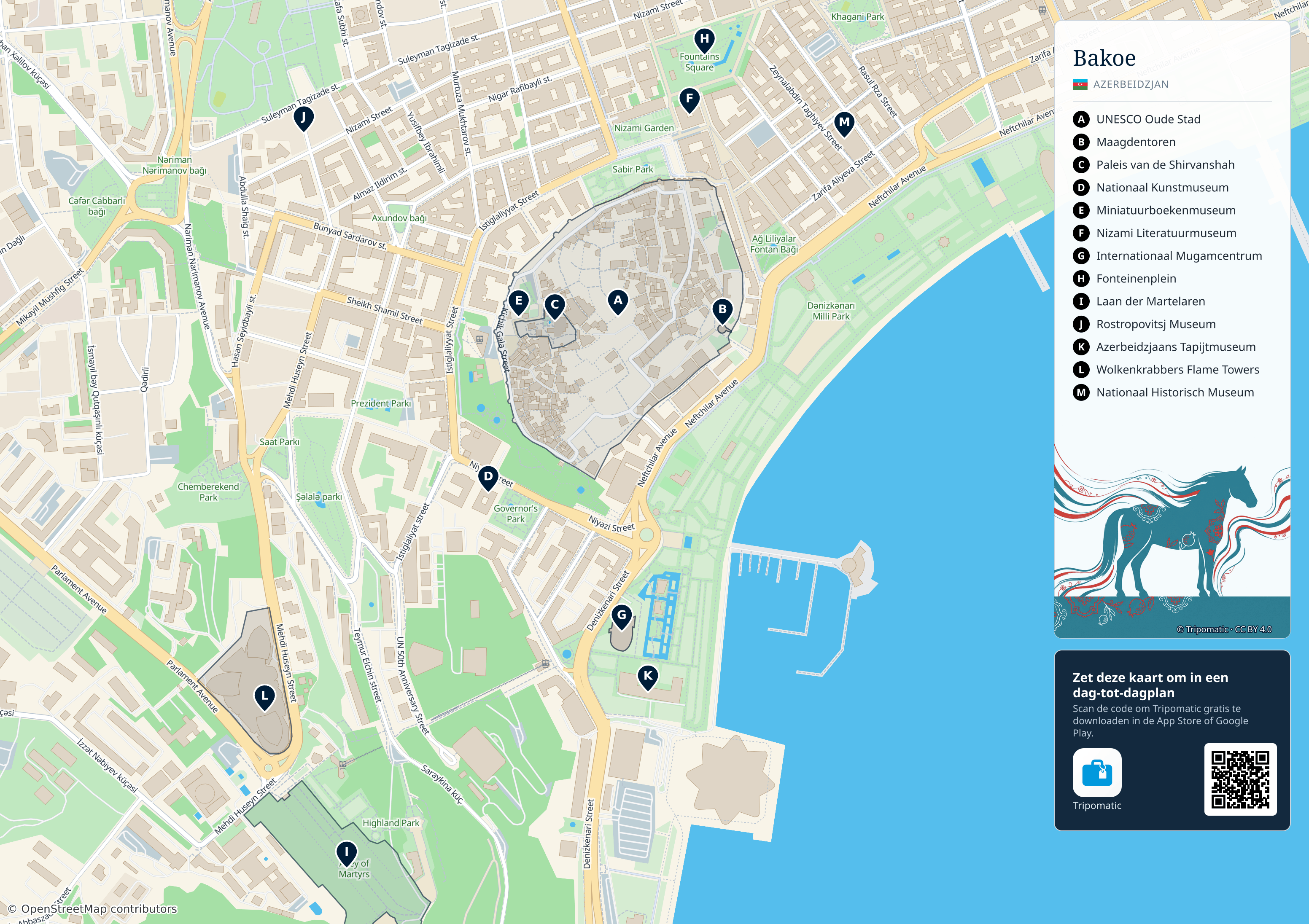The image size is (1309, 924).
Task: Select map pin B near Maiden Tower
Action: pyautogui.click(x=722, y=311)
